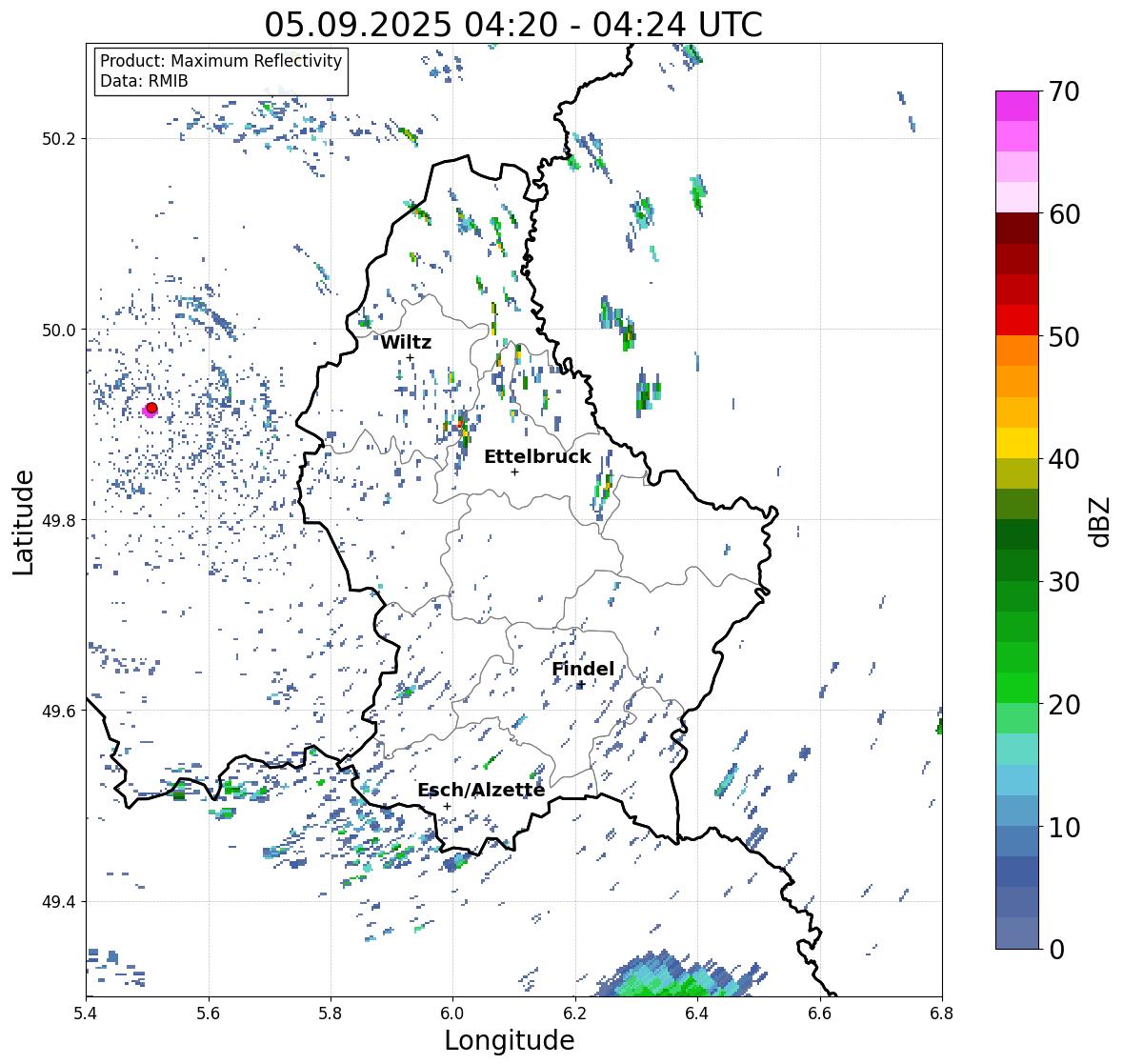Select the Ettelbruck station label
This screenshot has width=1123, height=1064.
pos(538,457)
